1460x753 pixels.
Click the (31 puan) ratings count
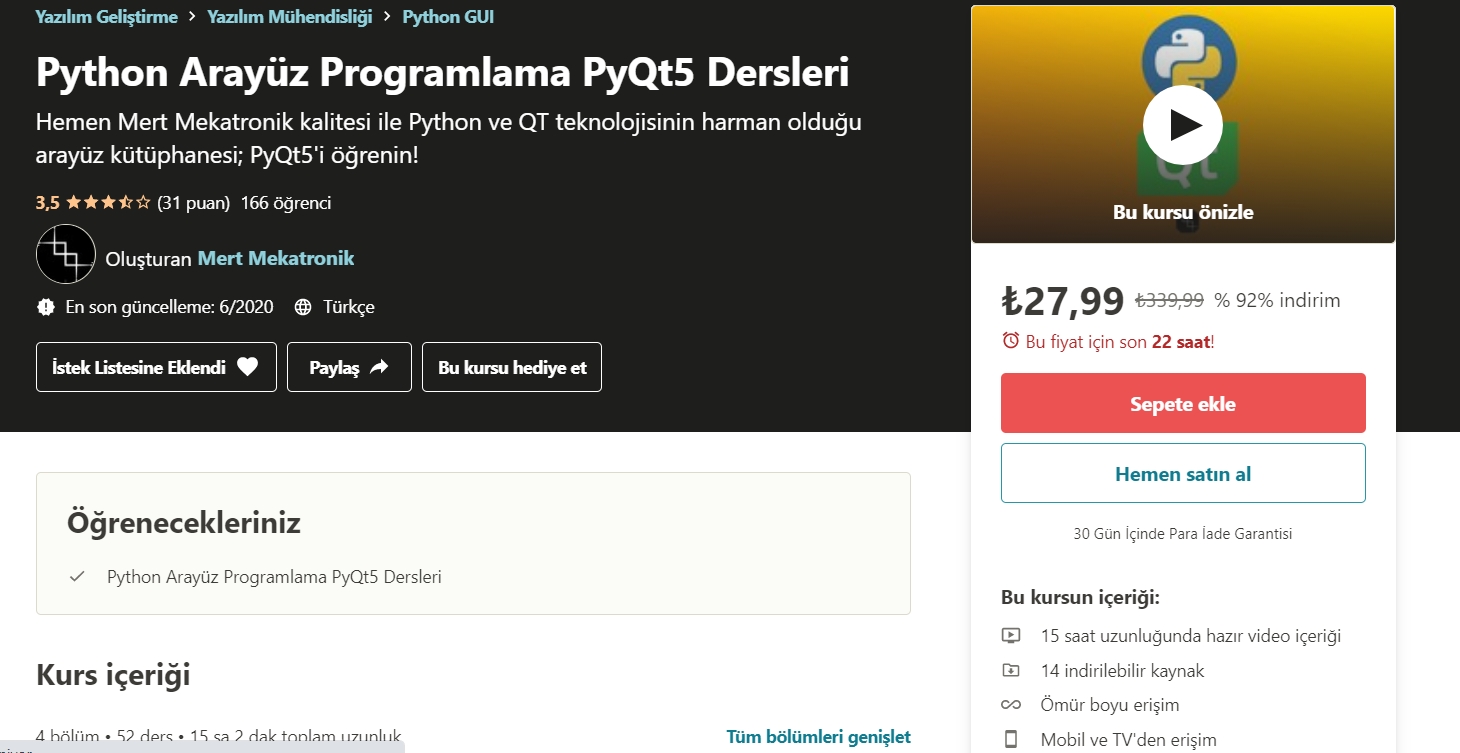point(193,203)
